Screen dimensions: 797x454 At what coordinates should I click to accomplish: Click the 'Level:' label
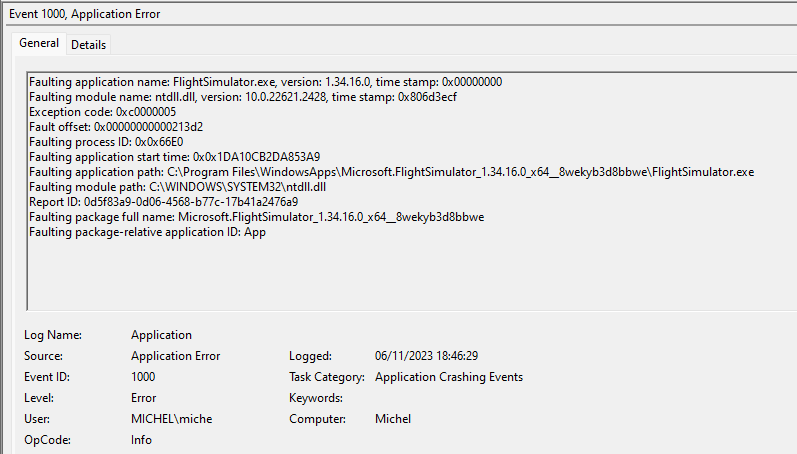[39, 398]
